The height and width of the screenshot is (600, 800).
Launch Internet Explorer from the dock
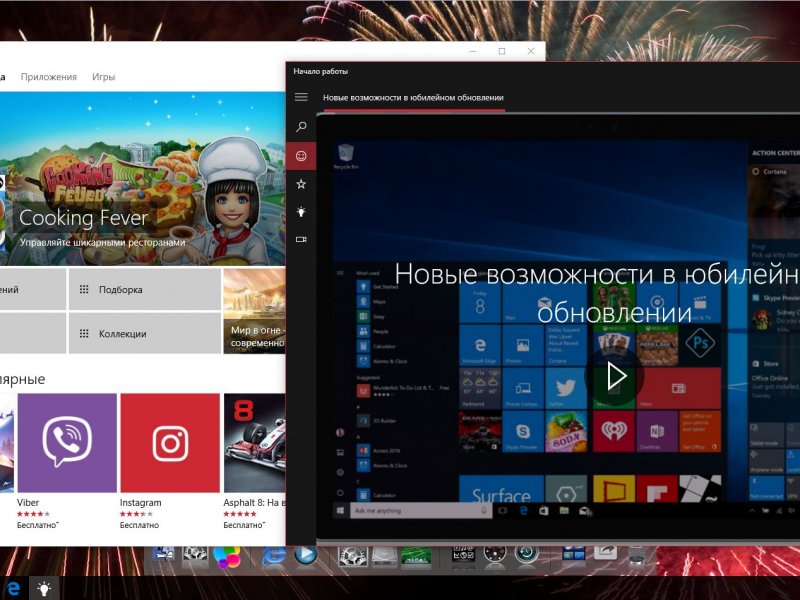click(273, 556)
